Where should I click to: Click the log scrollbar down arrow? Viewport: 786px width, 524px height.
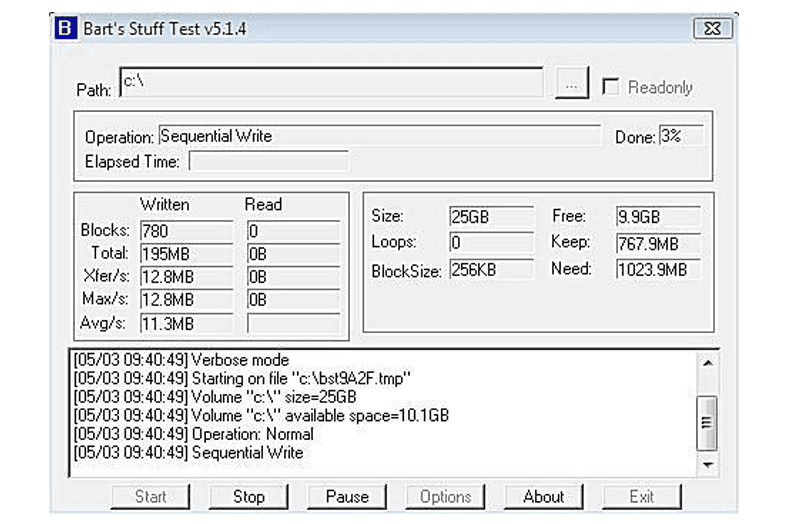pos(707,465)
